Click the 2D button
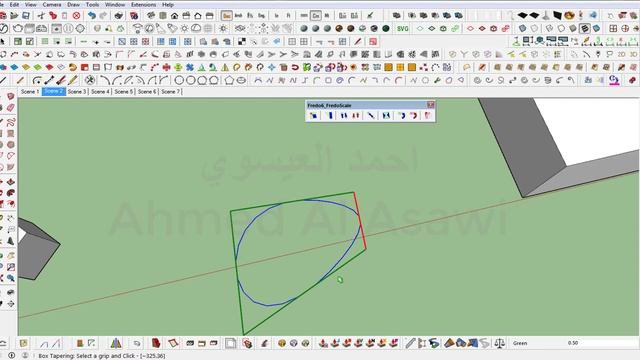The image size is (640, 360). pyautogui.click(x=622, y=55)
